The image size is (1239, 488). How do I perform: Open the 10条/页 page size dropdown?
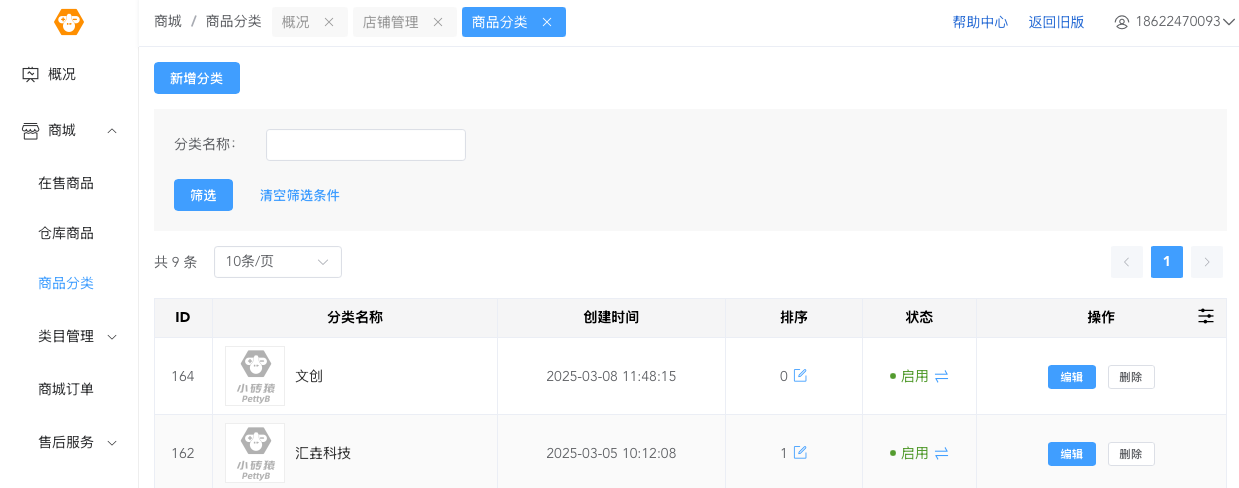277,262
